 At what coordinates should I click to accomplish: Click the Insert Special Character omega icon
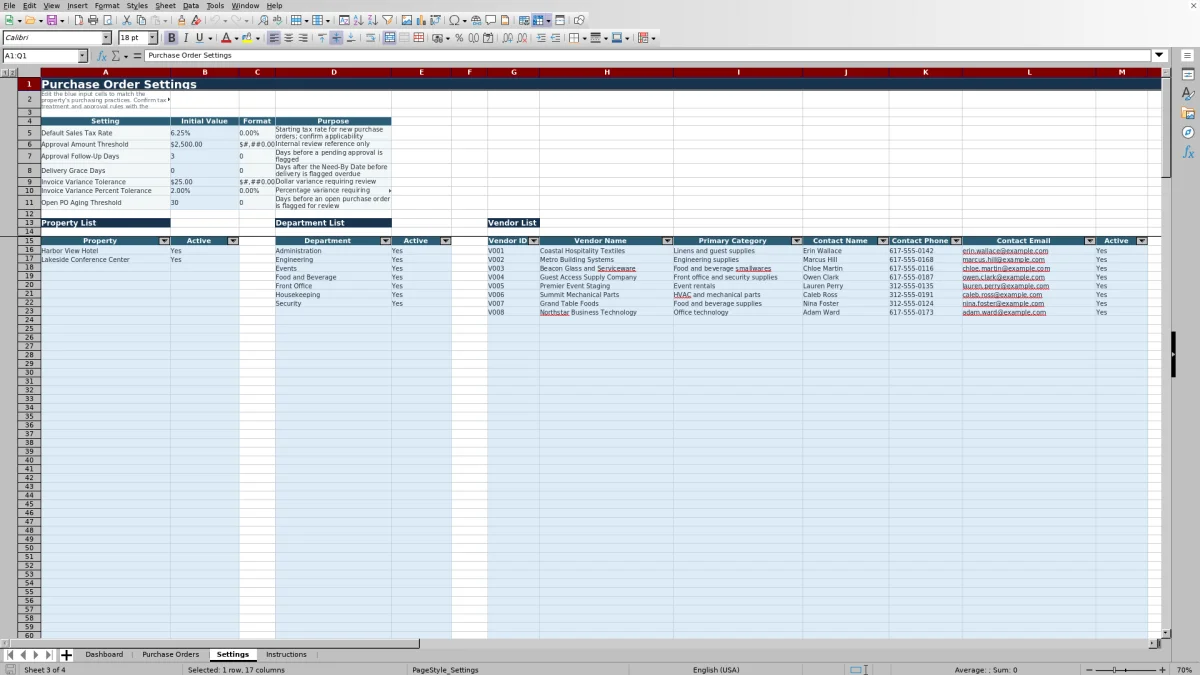click(x=455, y=20)
